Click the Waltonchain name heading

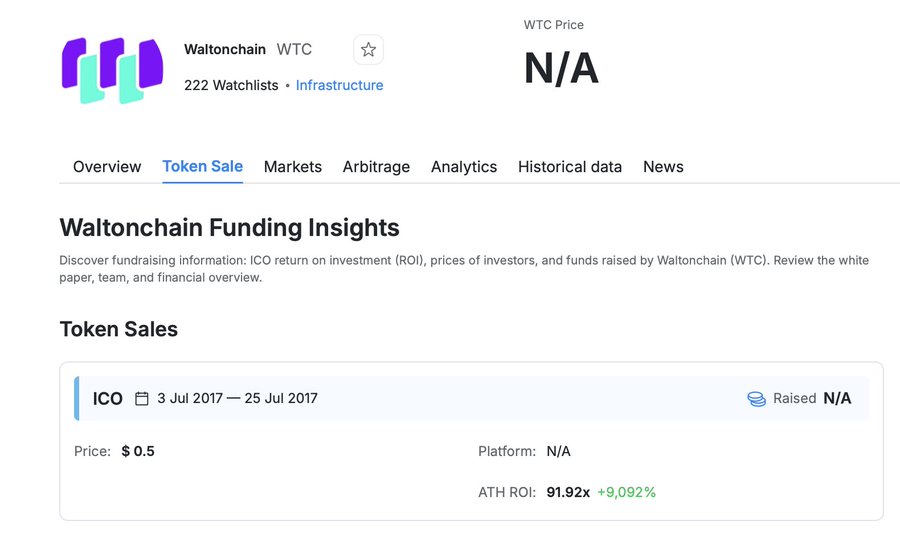click(x=225, y=49)
